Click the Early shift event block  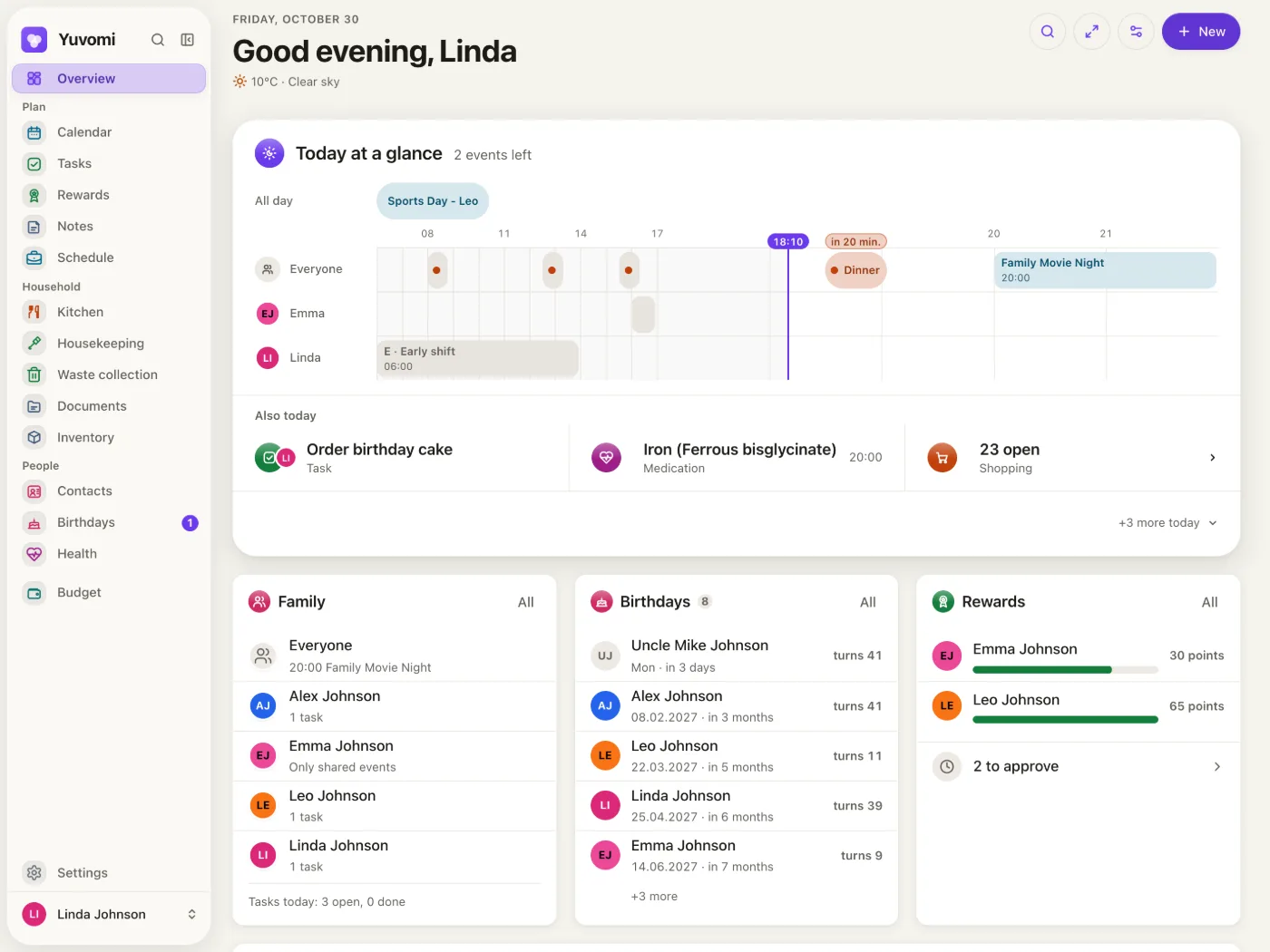point(478,359)
